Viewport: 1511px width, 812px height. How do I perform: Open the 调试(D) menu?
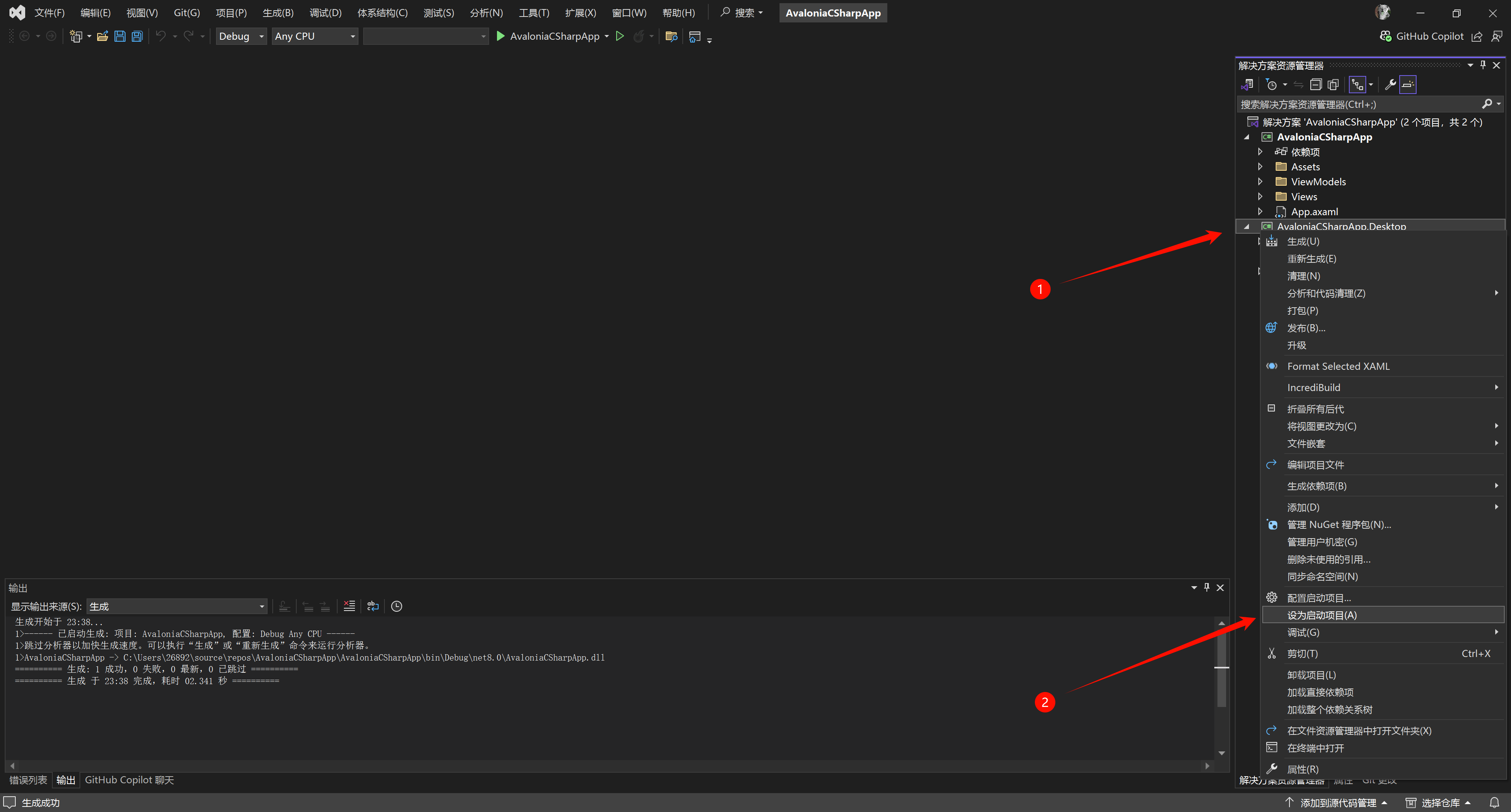[325, 13]
